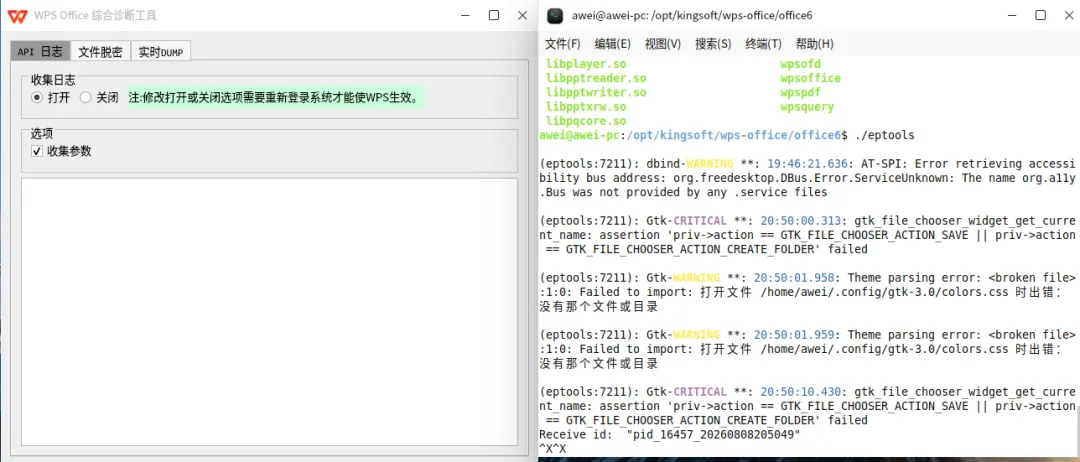This screenshot has height=462, width=1080.
Task: Open the 文件(F) menu in terminal
Action: [x=563, y=44]
